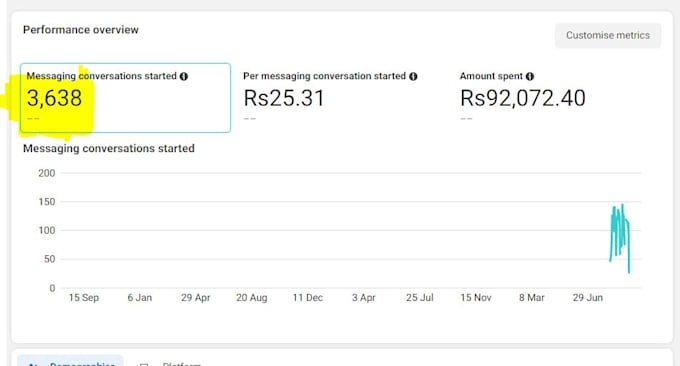Click the 50 y-axis label
Image resolution: width=680 pixels, height=366 pixels.
[x=49, y=259]
